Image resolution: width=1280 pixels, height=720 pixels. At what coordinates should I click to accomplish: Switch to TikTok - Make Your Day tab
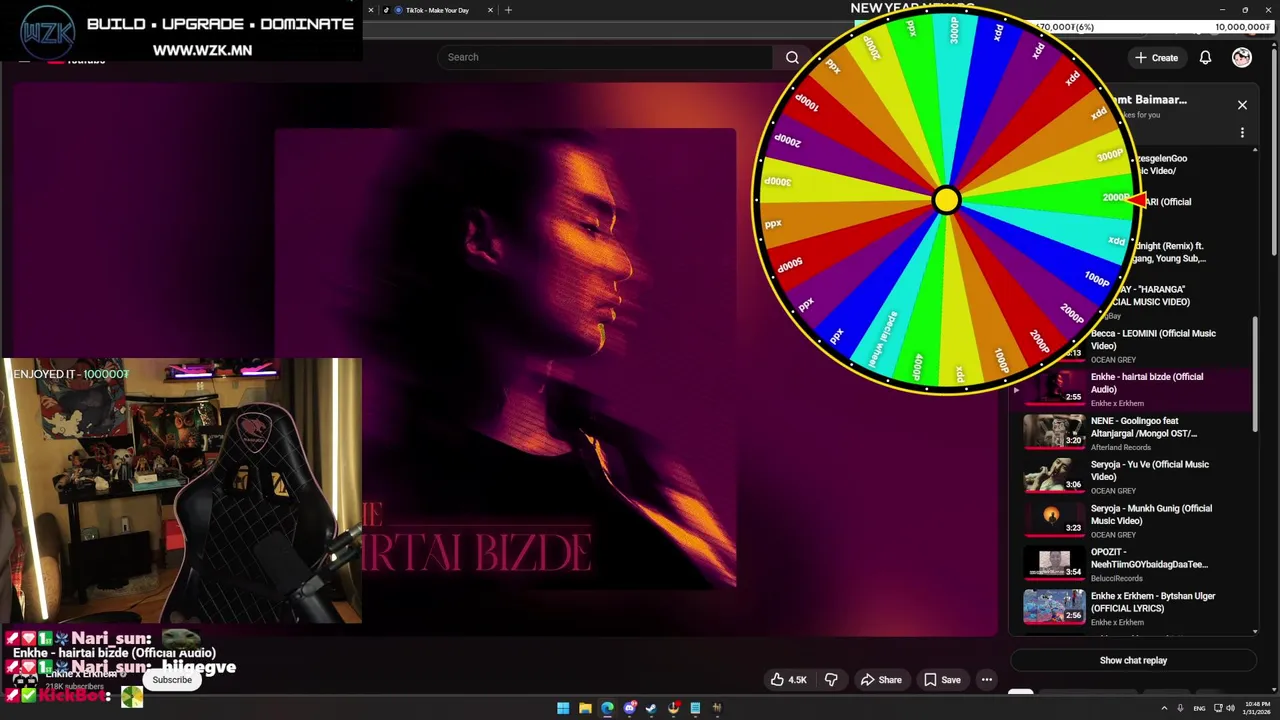436,10
